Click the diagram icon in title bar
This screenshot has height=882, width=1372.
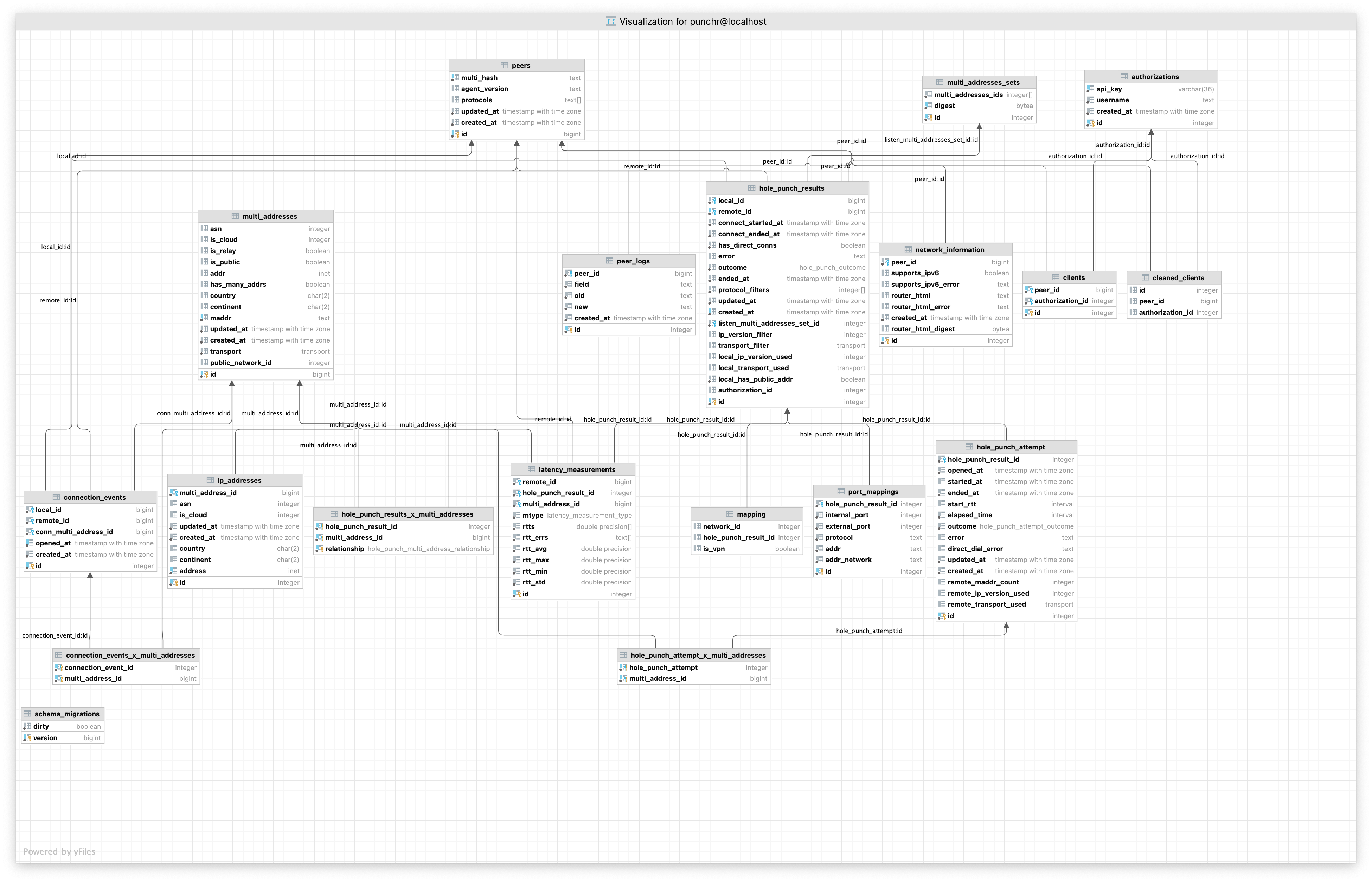click(611, 22)
